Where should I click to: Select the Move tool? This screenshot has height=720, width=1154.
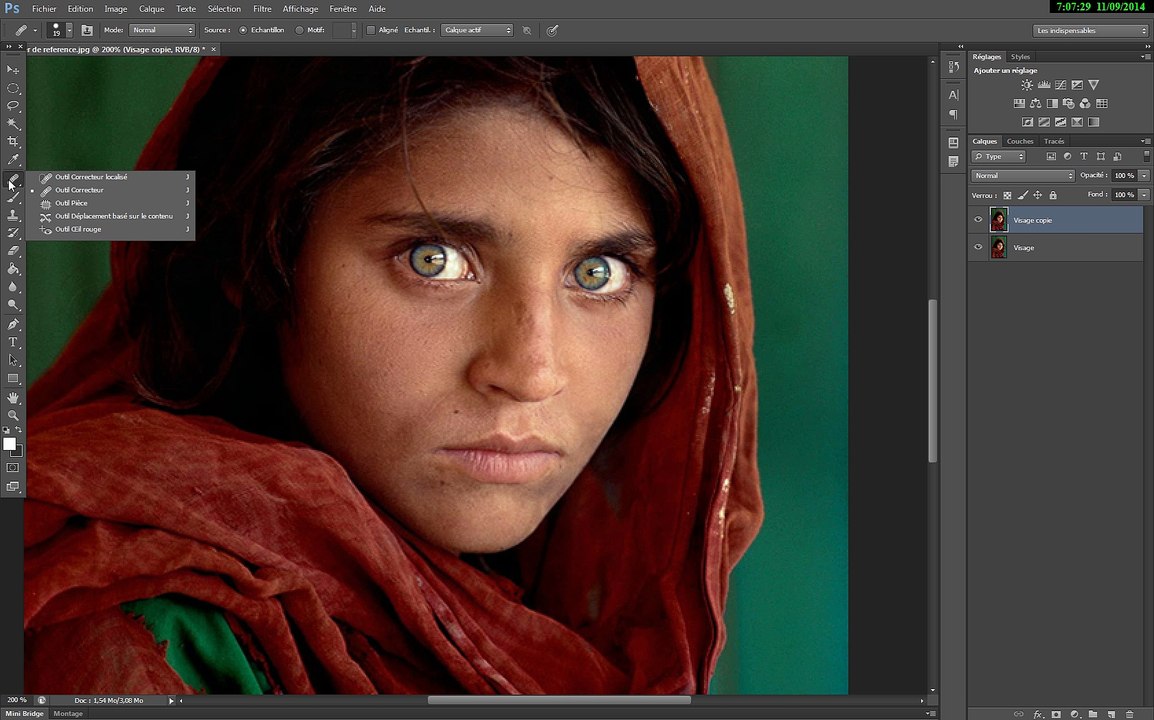point(13,69)
